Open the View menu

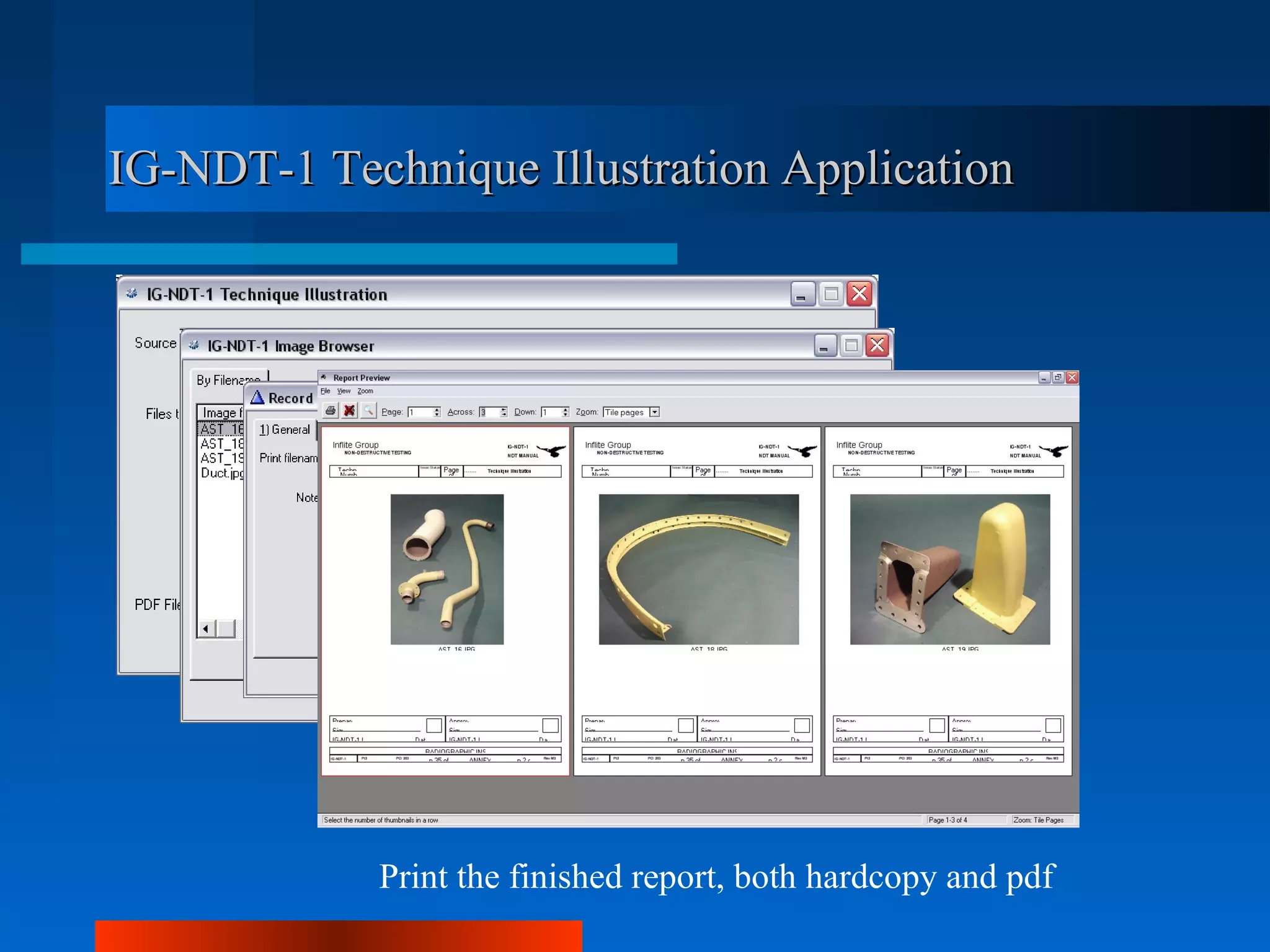tap(344, 391)
